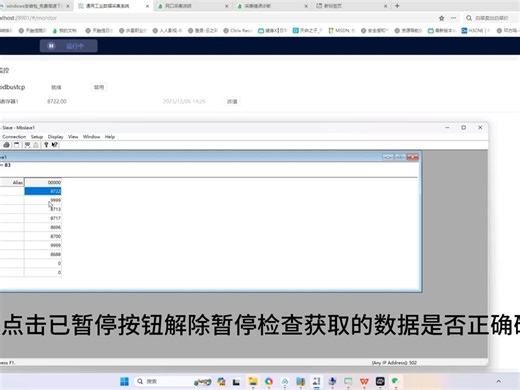Click the Alias column header
The image size is (520, 390).
tap(12, 182)
